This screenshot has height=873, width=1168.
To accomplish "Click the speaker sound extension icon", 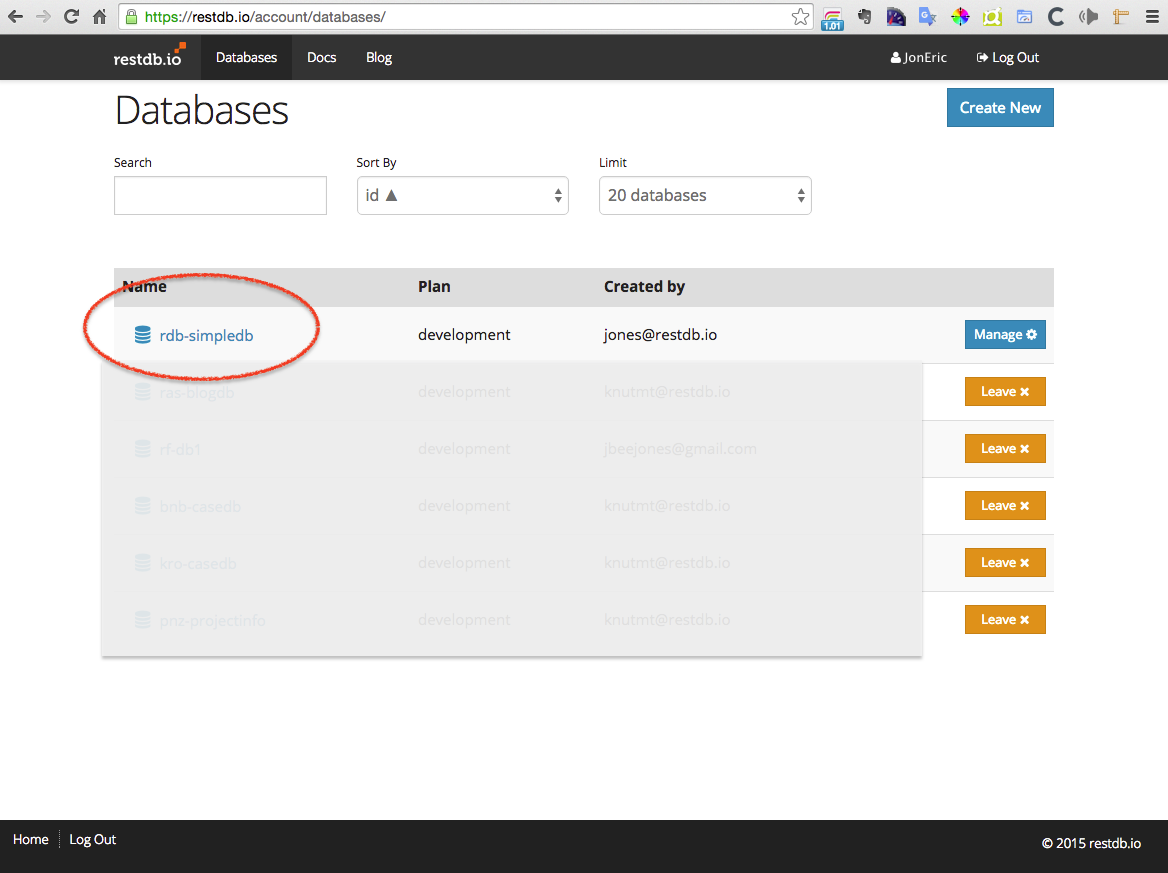I will point(1088,16).
